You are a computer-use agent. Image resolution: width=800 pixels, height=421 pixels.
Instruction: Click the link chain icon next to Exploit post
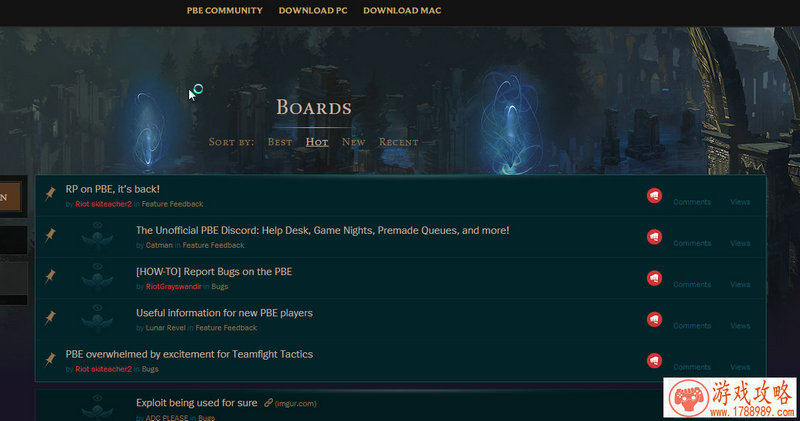tap(268, 403)
